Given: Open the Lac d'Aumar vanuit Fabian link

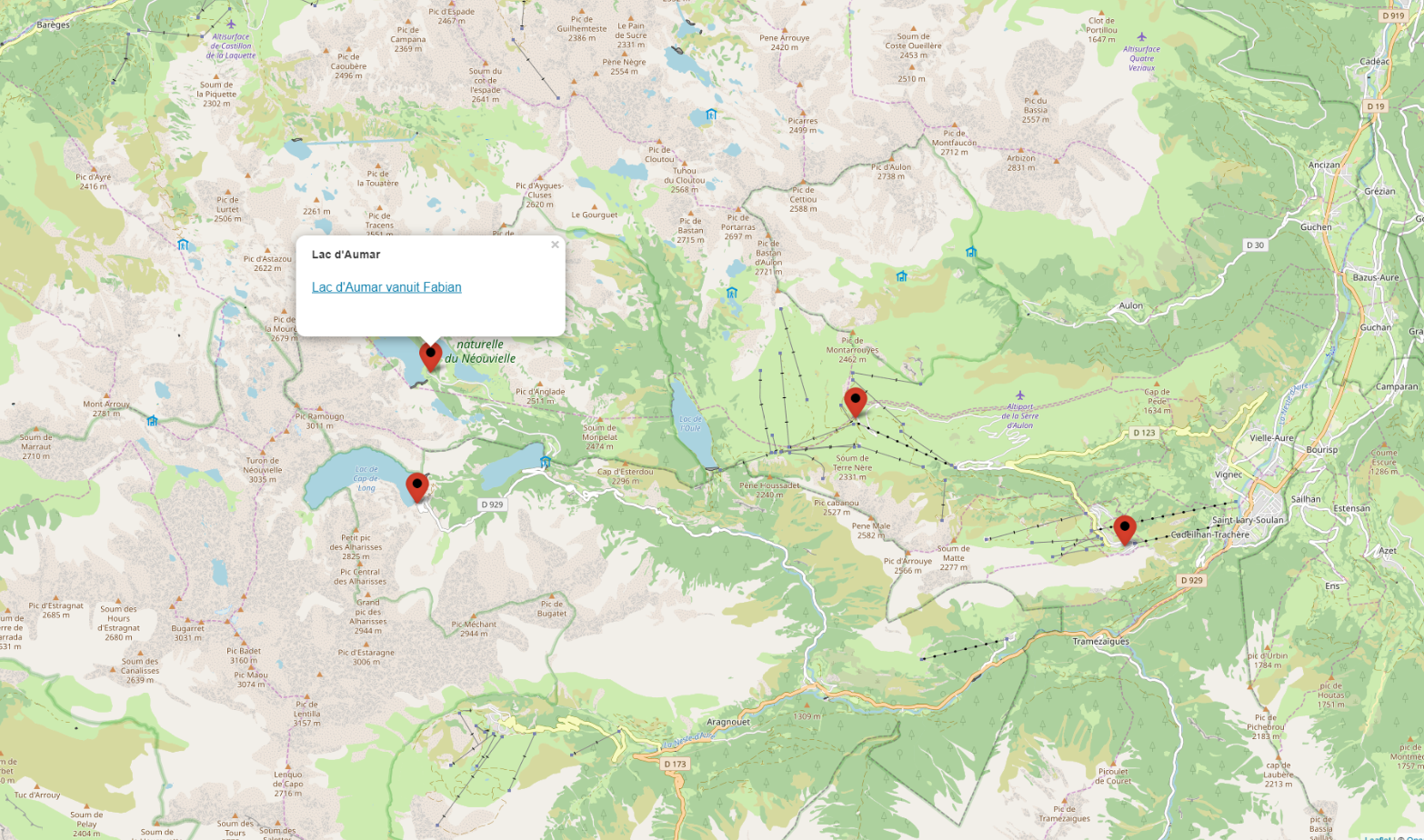Looking at the screenshot, I should tap(386, 287).
